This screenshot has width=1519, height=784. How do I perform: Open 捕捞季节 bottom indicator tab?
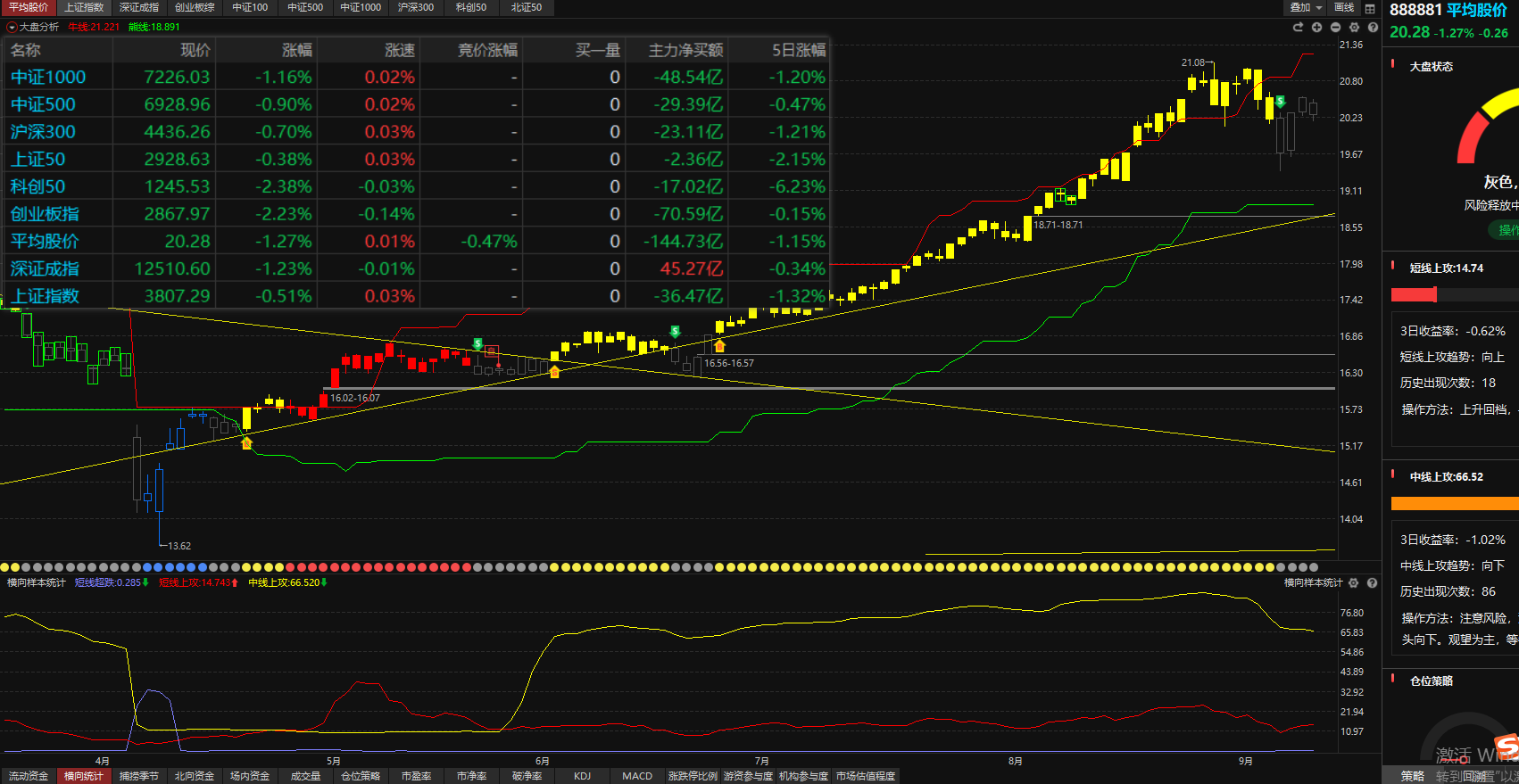(x=139, y=776)
